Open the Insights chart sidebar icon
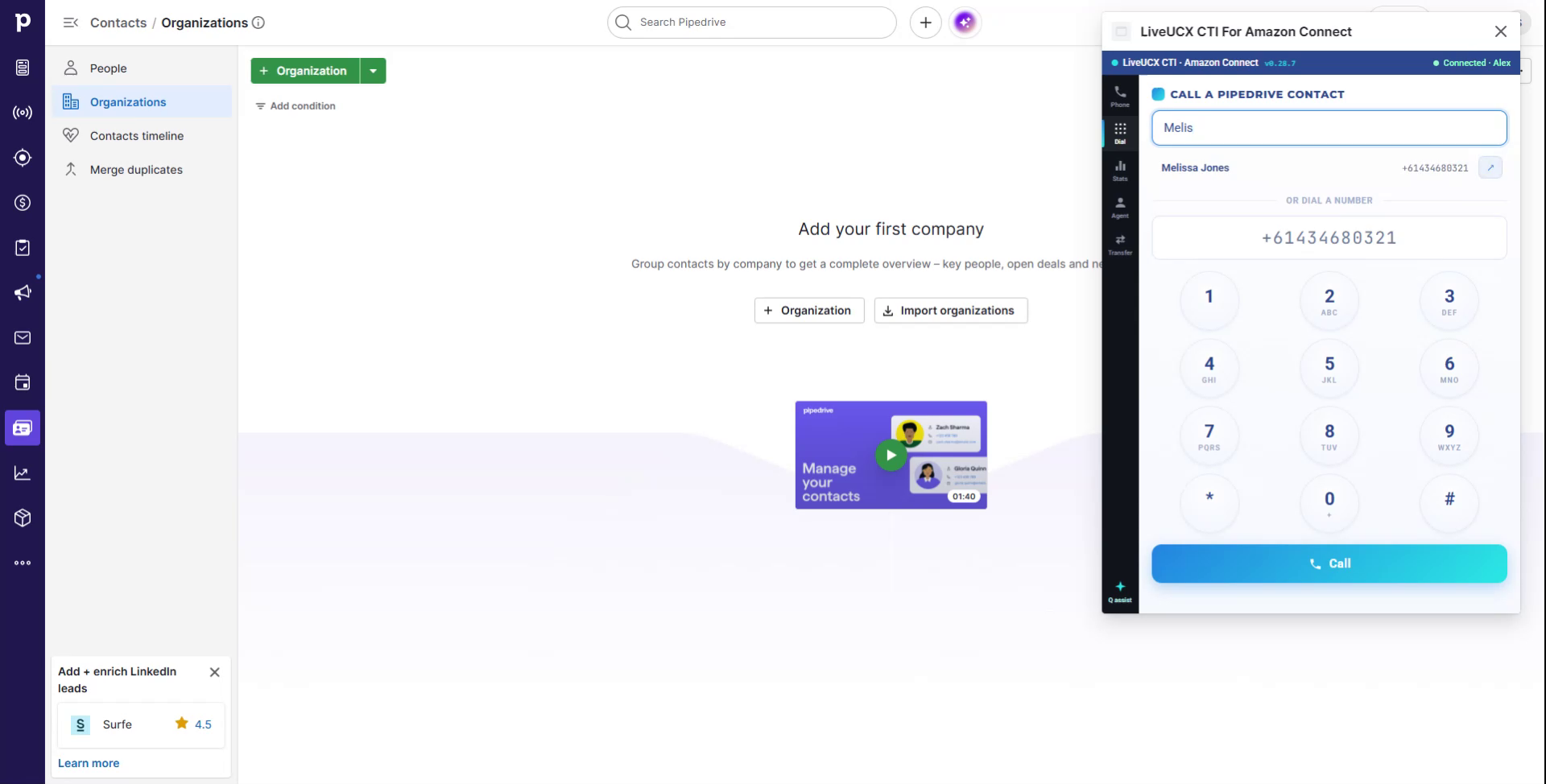1546x784 pixels. coord(23,473)
